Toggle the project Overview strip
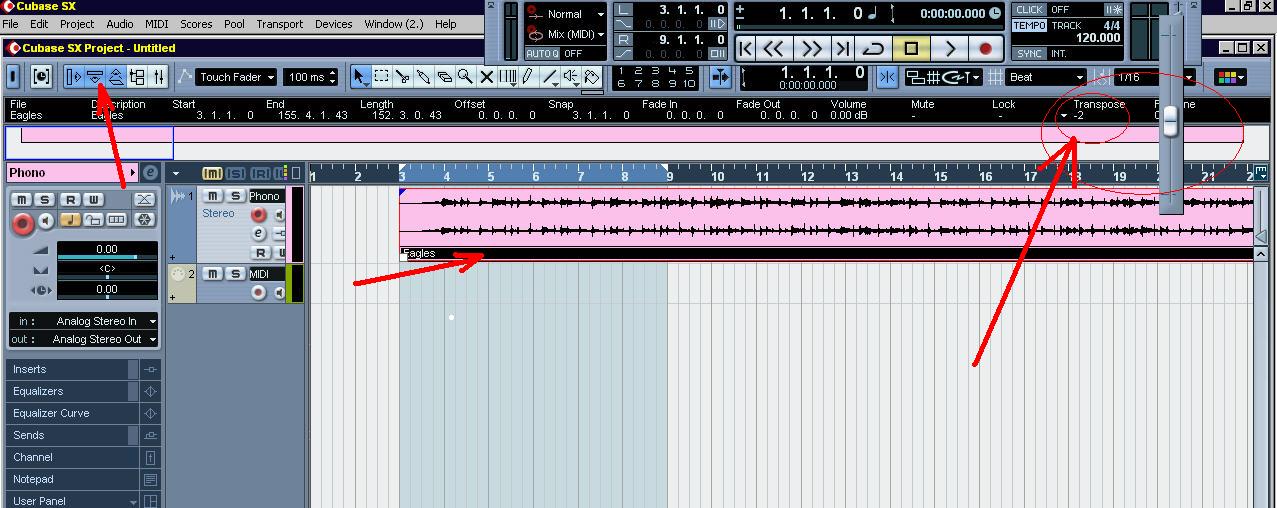The image size is (1277, 508). (x=116, y=77)
